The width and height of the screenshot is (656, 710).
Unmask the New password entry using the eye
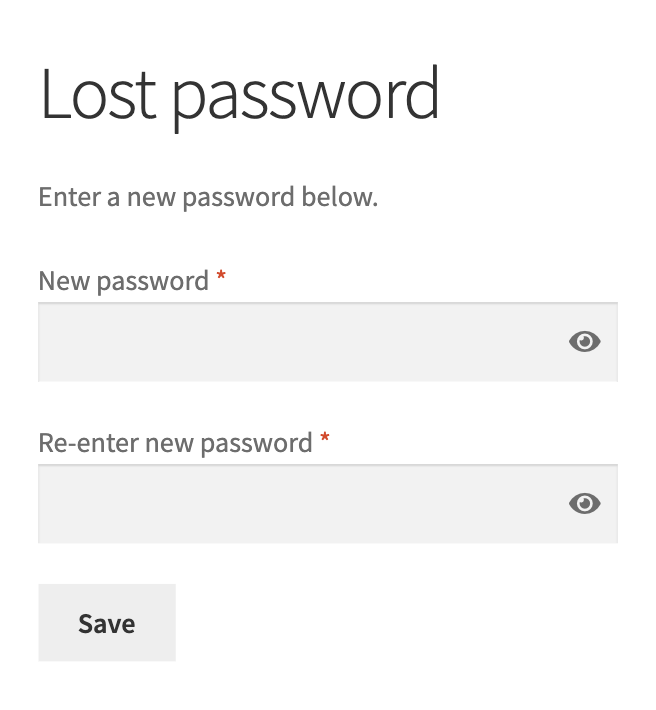[584, 341]
